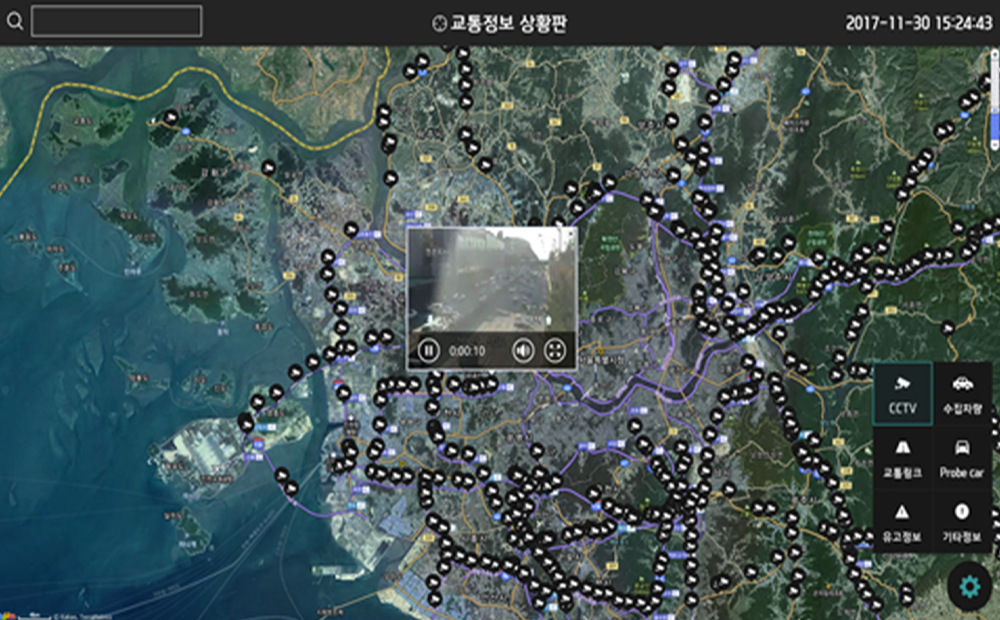
Task: Click the Kakao logo at map corner
Action: 8,614
